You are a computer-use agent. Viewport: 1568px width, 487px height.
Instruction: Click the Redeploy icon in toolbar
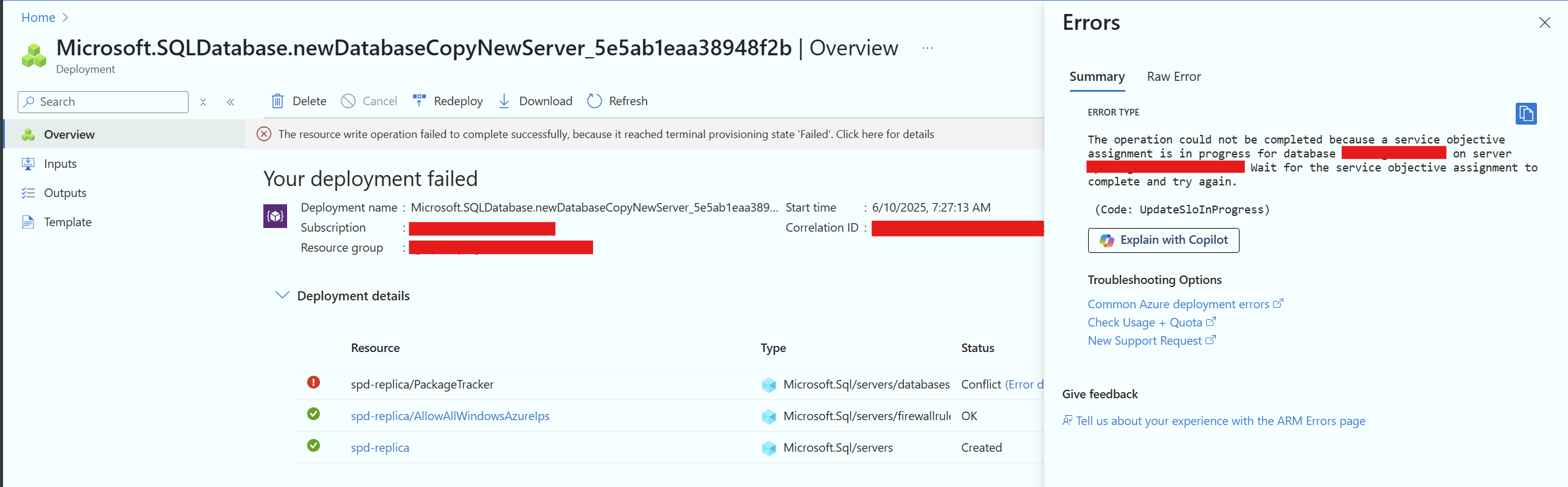click(419, 100)
